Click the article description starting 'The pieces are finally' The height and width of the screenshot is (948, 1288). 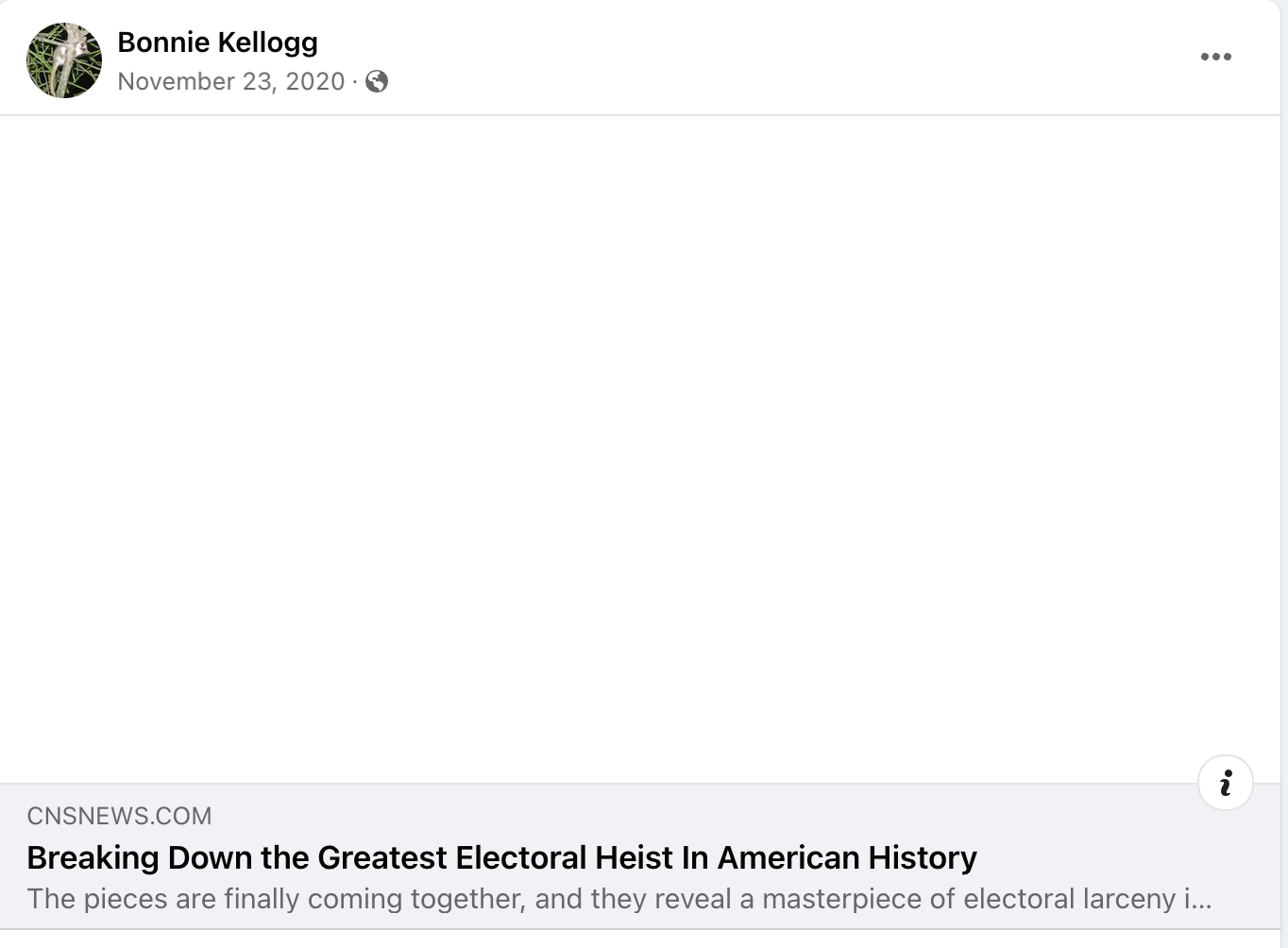coord(619,898)
